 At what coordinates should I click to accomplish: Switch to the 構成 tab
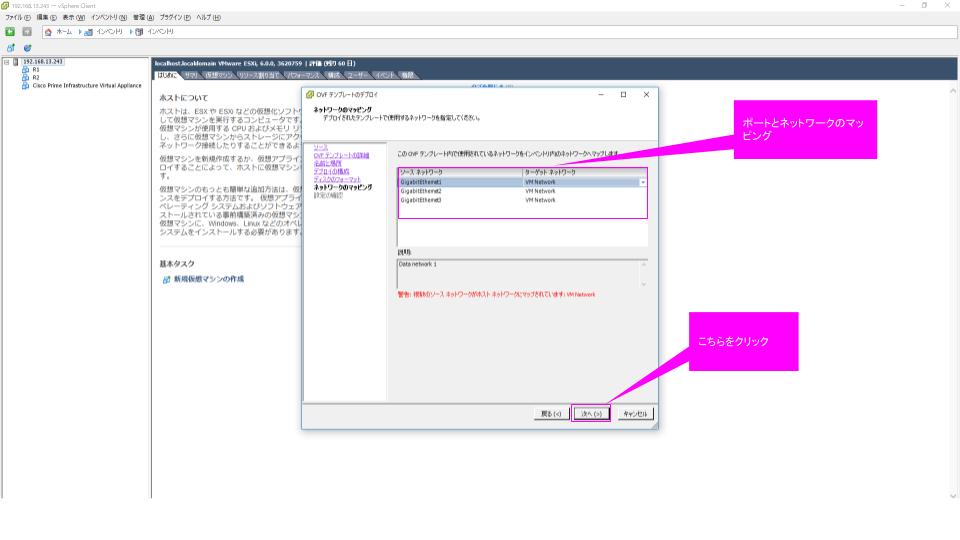point(334,75)
